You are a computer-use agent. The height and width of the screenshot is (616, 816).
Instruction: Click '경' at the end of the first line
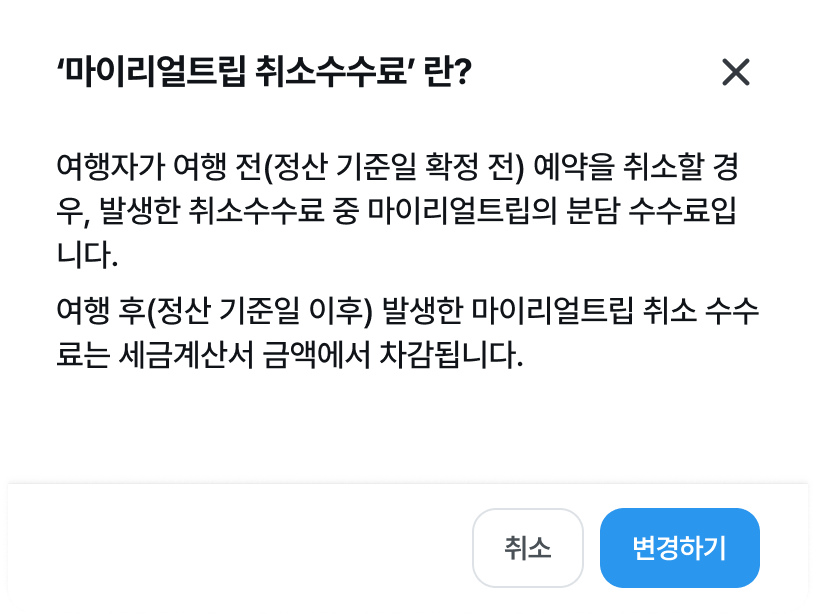coord(745,164)
